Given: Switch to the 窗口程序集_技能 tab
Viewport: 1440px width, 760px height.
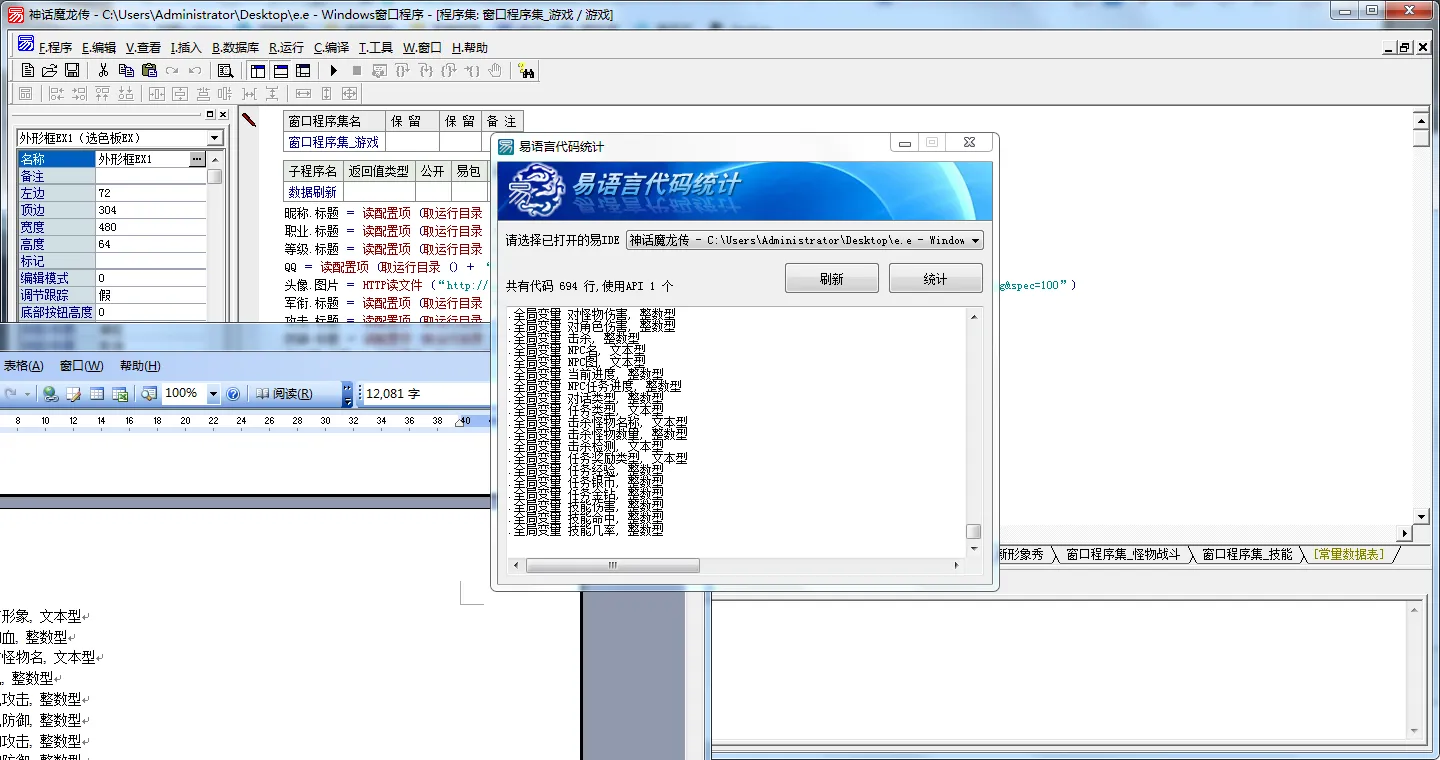Looking at the screenshot, I should coord(1246,554).
